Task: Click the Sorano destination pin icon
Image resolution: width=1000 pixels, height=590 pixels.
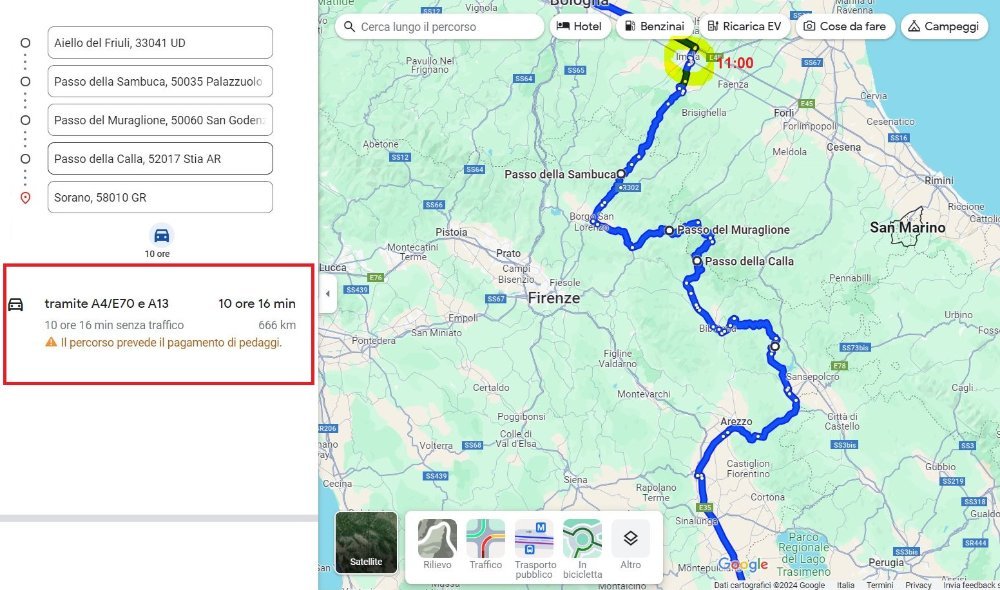Action: click(26, 198)
